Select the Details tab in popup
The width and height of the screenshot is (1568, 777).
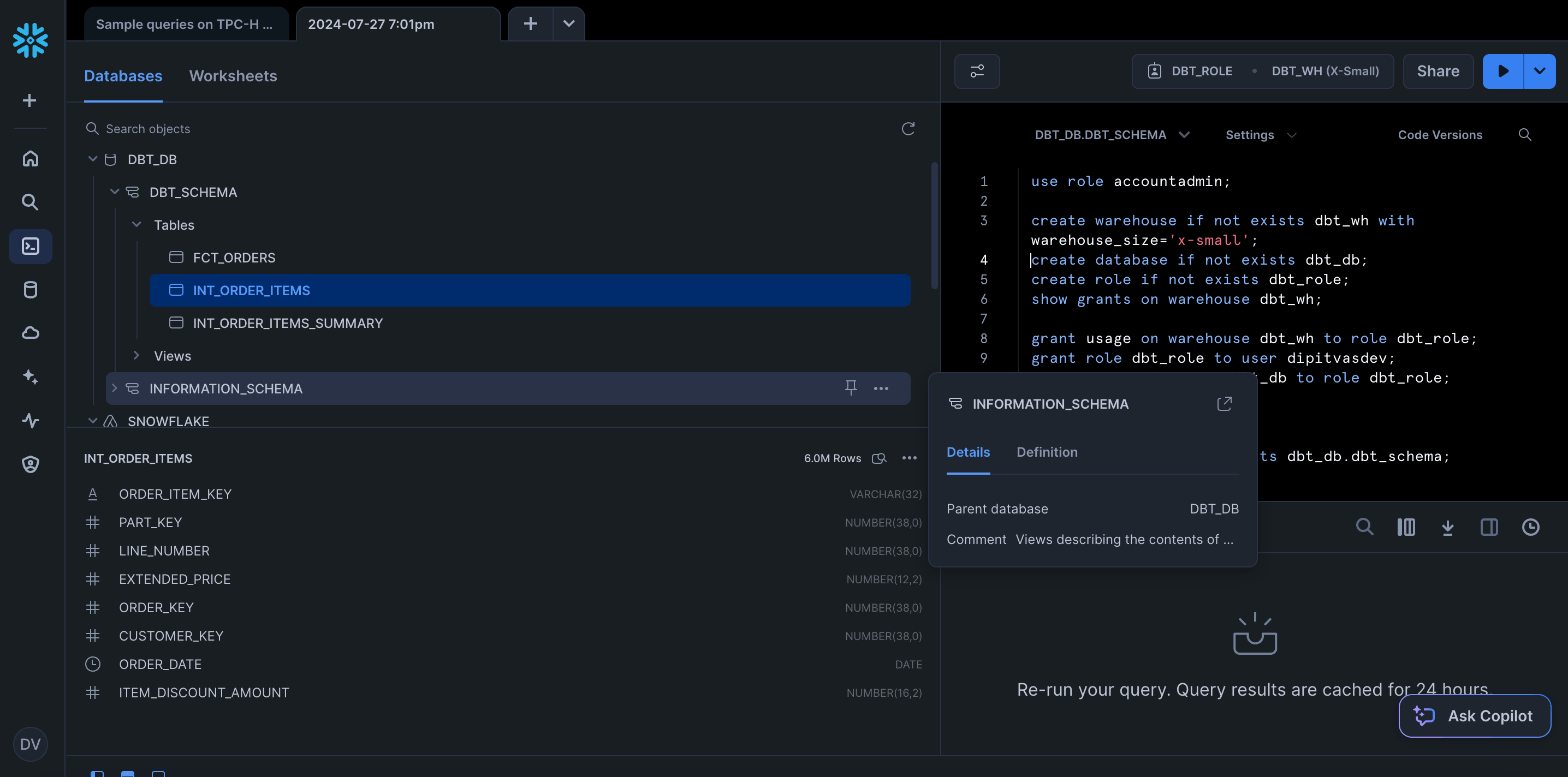point(968,452)
